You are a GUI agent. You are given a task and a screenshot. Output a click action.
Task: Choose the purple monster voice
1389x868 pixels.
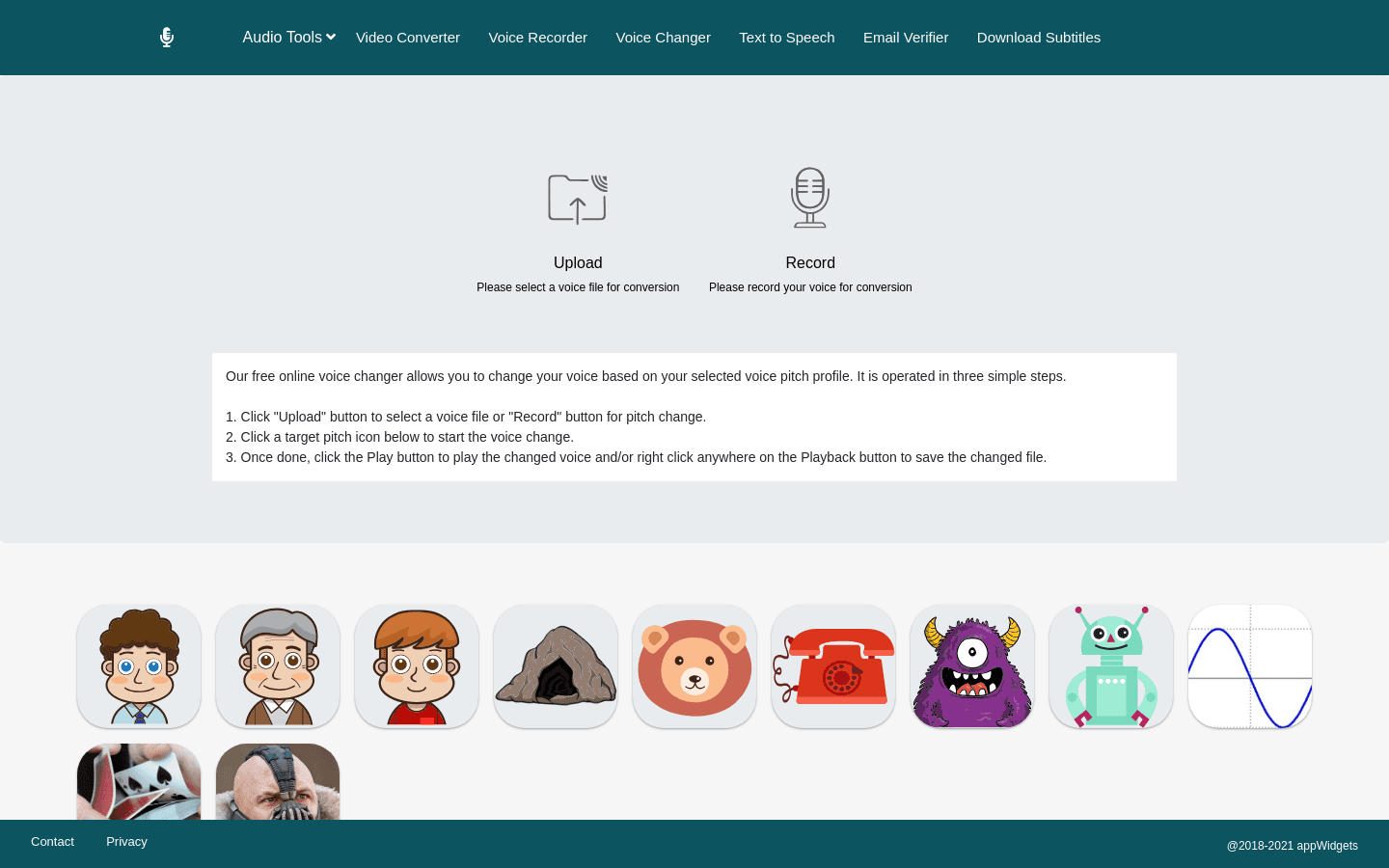point(972,666)
